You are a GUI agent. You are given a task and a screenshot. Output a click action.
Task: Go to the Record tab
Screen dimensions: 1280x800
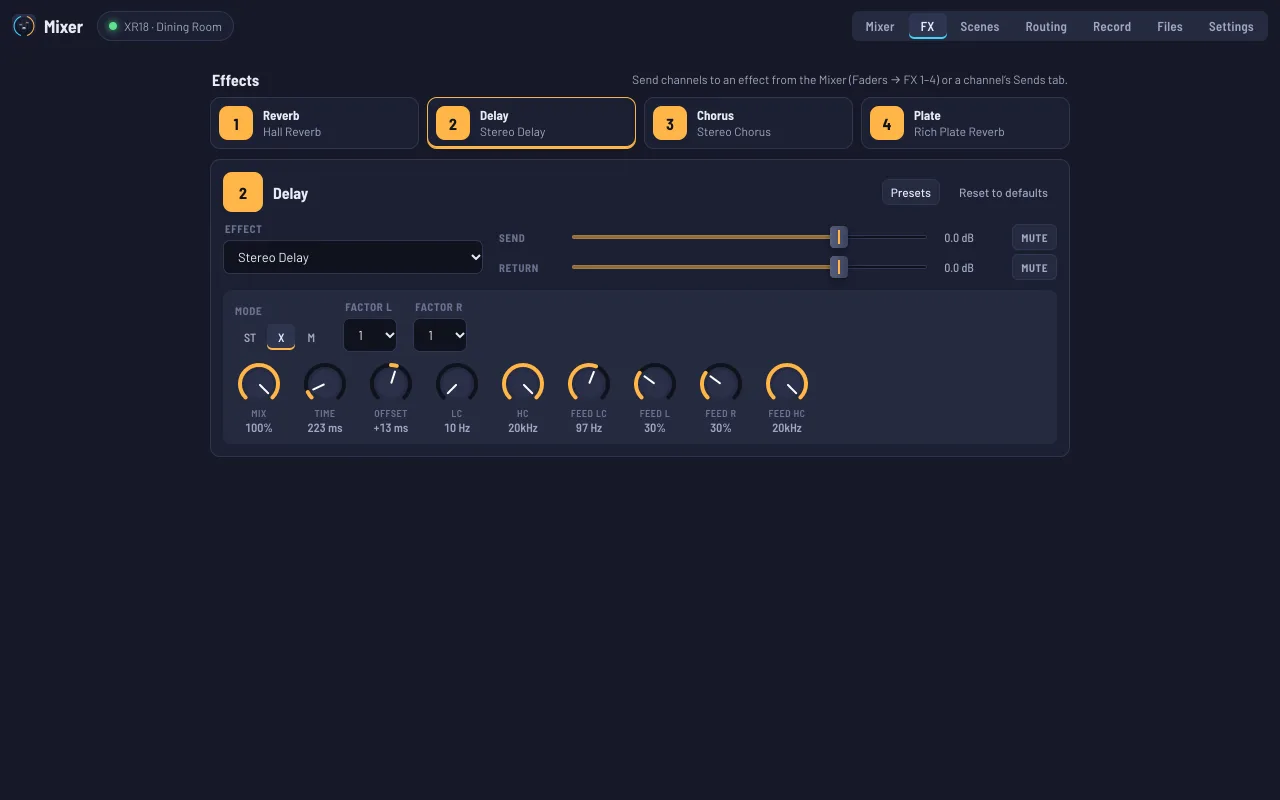(1112, 27)
